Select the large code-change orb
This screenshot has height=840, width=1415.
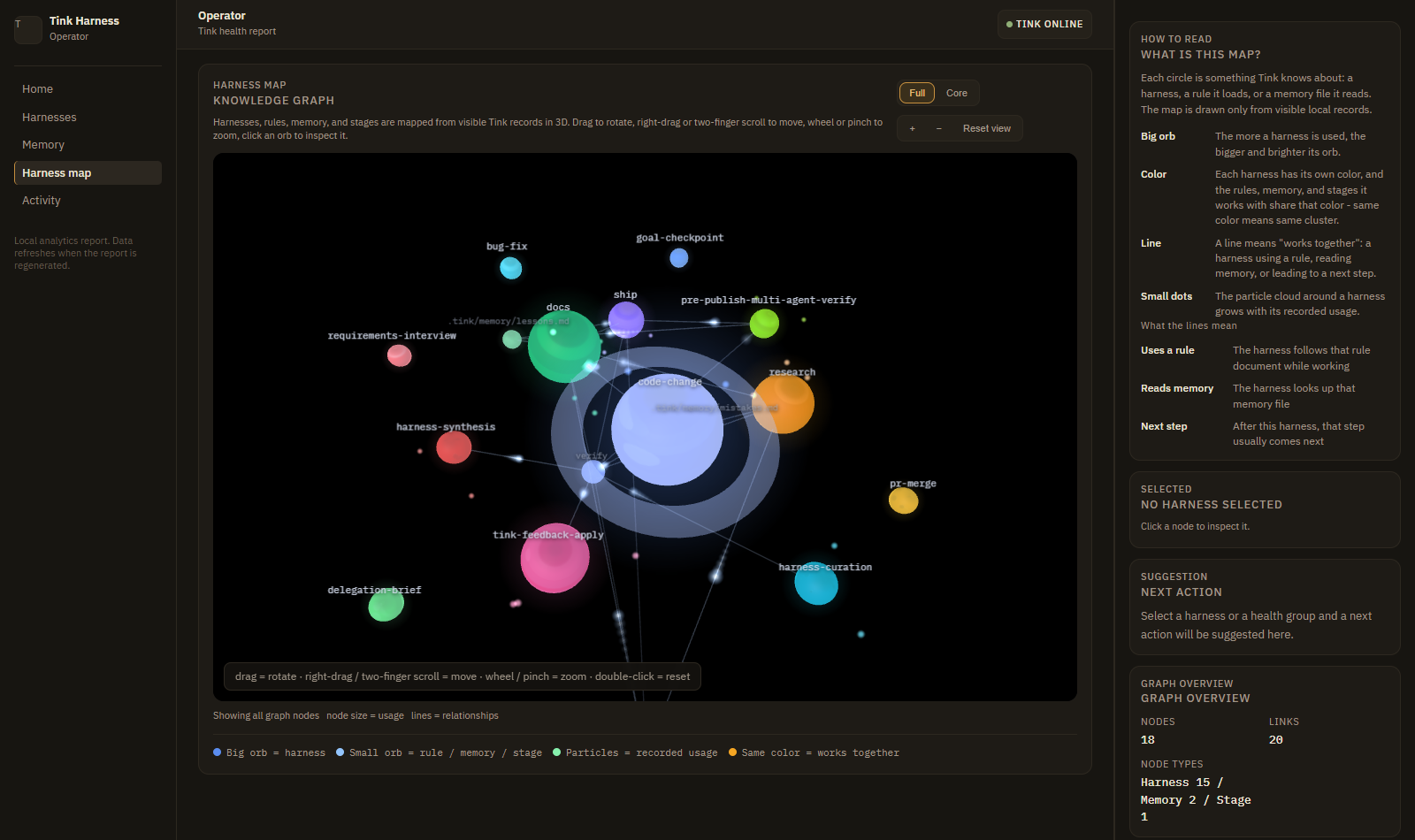pyautogui.click(x=667, y=429)
